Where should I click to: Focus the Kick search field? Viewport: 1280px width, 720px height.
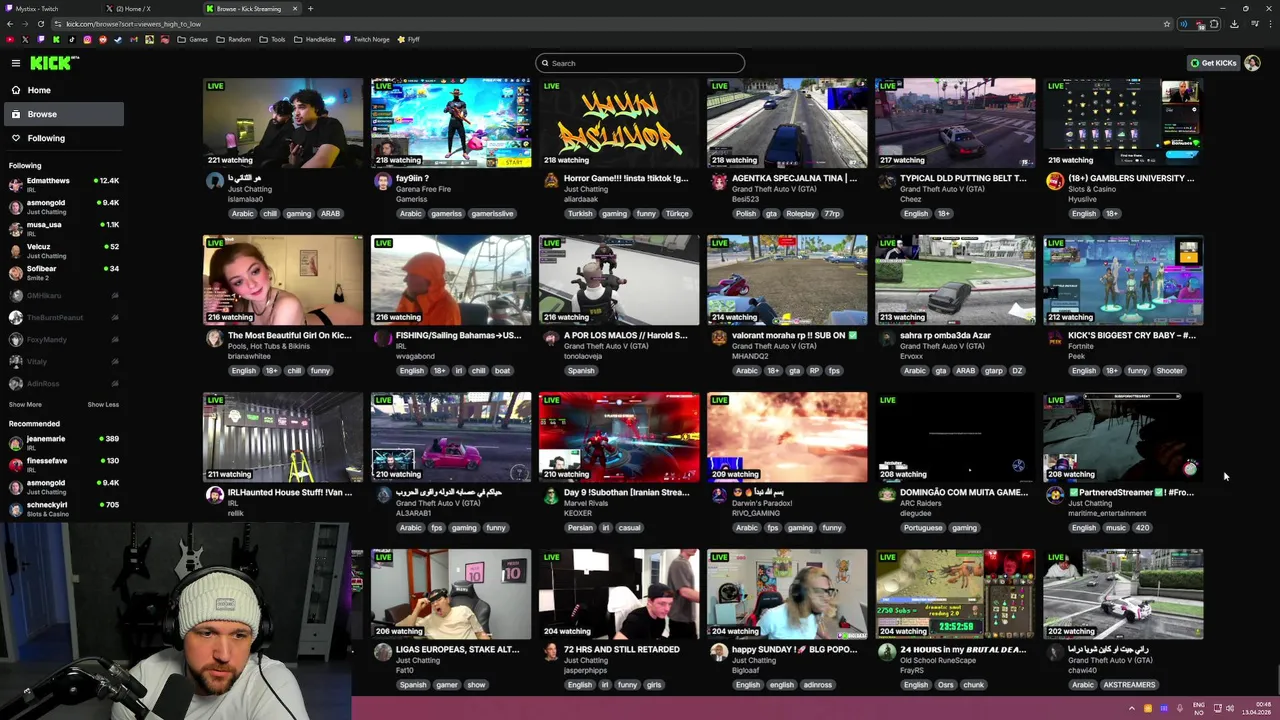(640, 63)
